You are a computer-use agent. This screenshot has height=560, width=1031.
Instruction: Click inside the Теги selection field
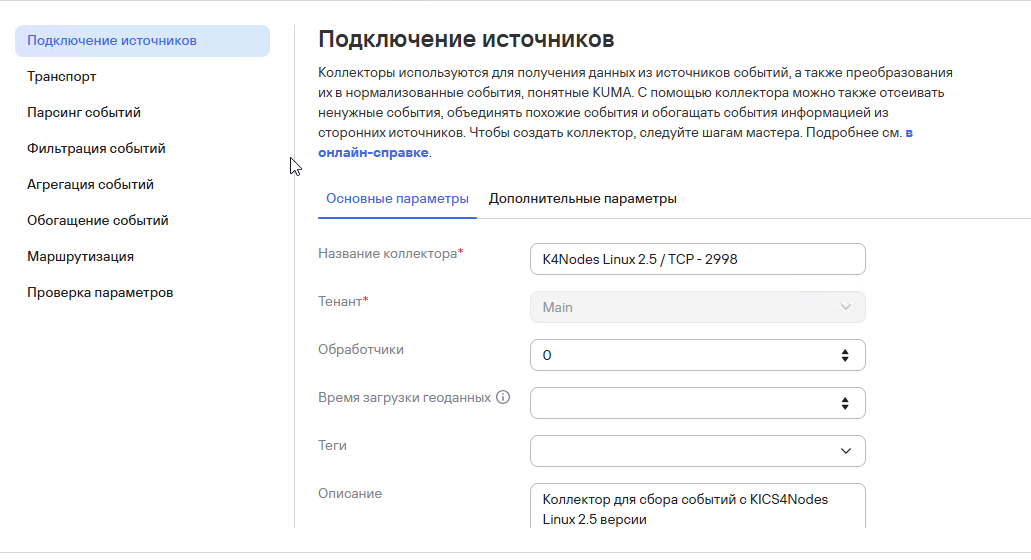click(698, 451)
